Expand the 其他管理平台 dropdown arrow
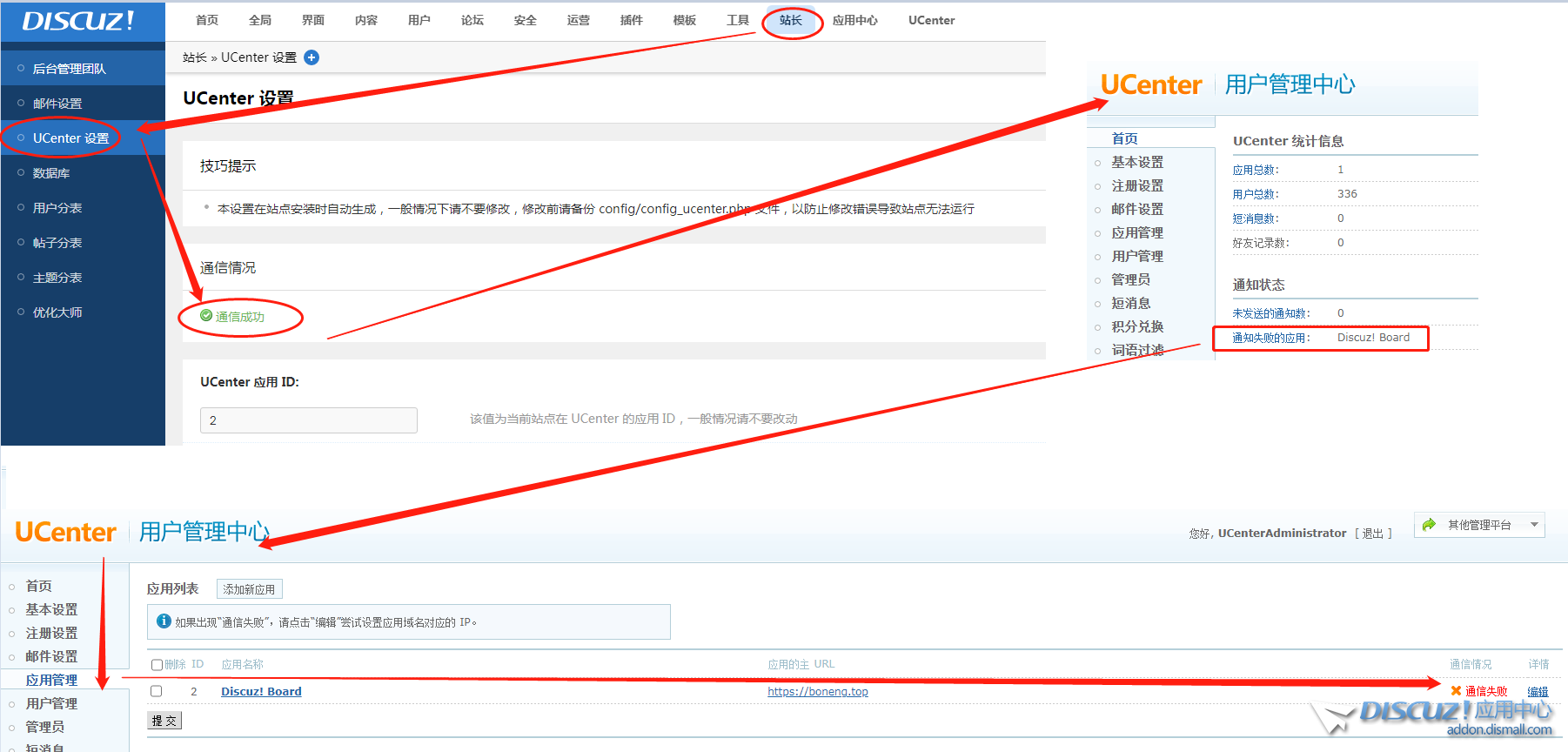The width and height of the screenshot is (1568, 752). coord(1534,525)
